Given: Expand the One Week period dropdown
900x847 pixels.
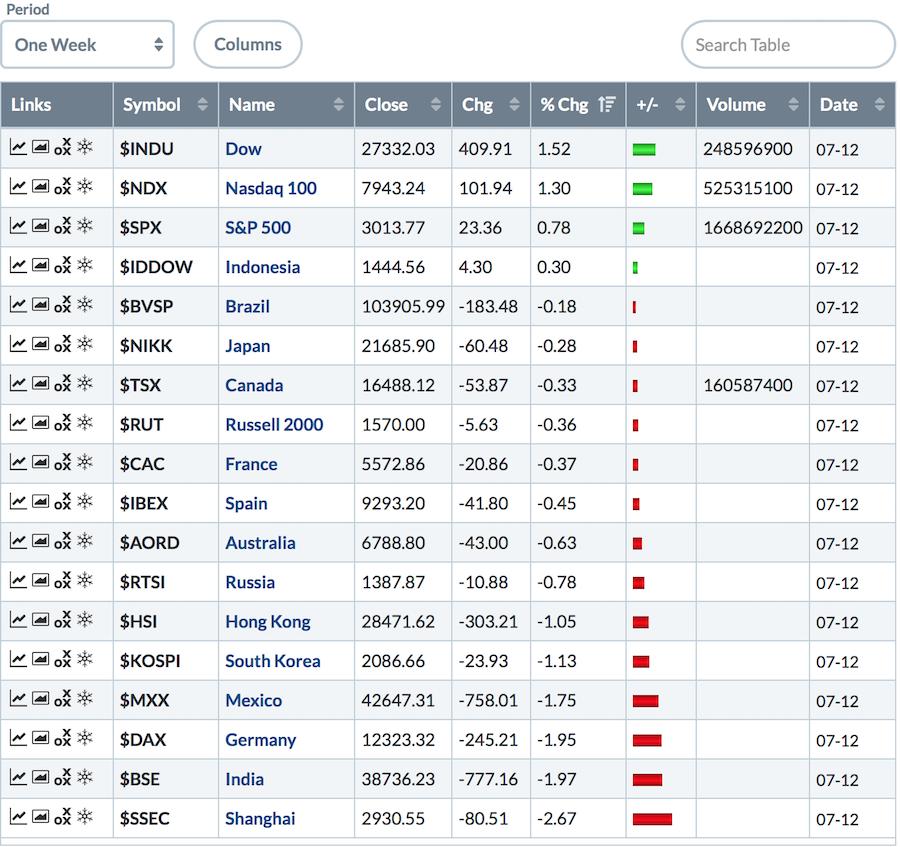Looking at the screenshot, I should pyautogui.click(x=88, y=45).
